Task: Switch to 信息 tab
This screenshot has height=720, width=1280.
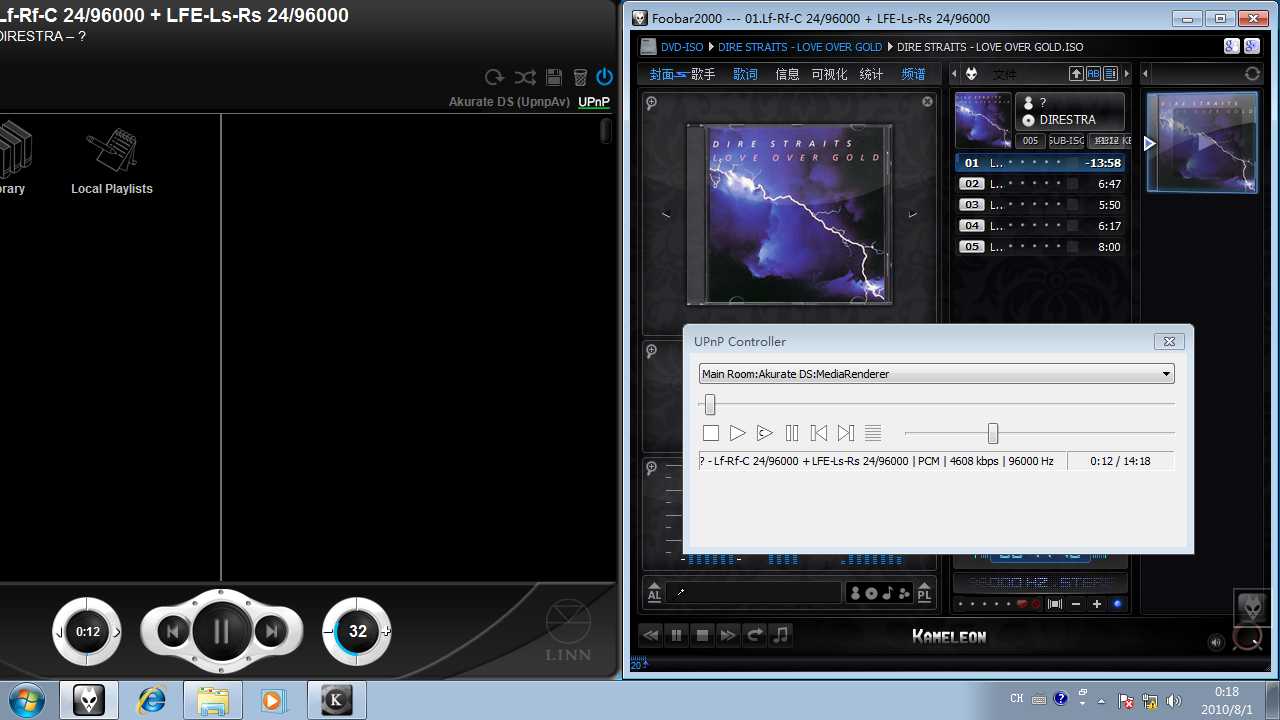Action: click(788, 74)
